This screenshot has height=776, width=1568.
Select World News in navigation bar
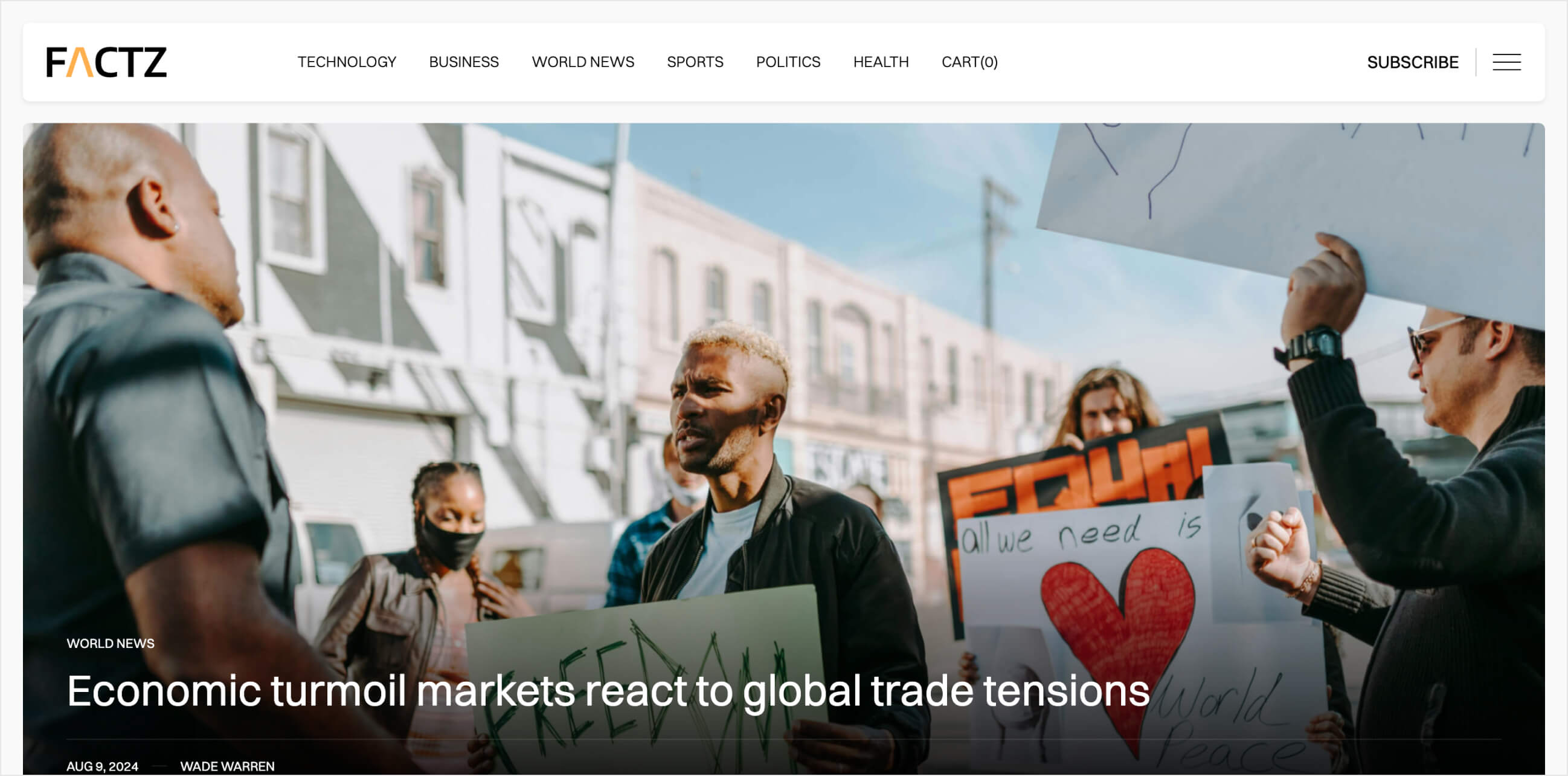(582, 62)
